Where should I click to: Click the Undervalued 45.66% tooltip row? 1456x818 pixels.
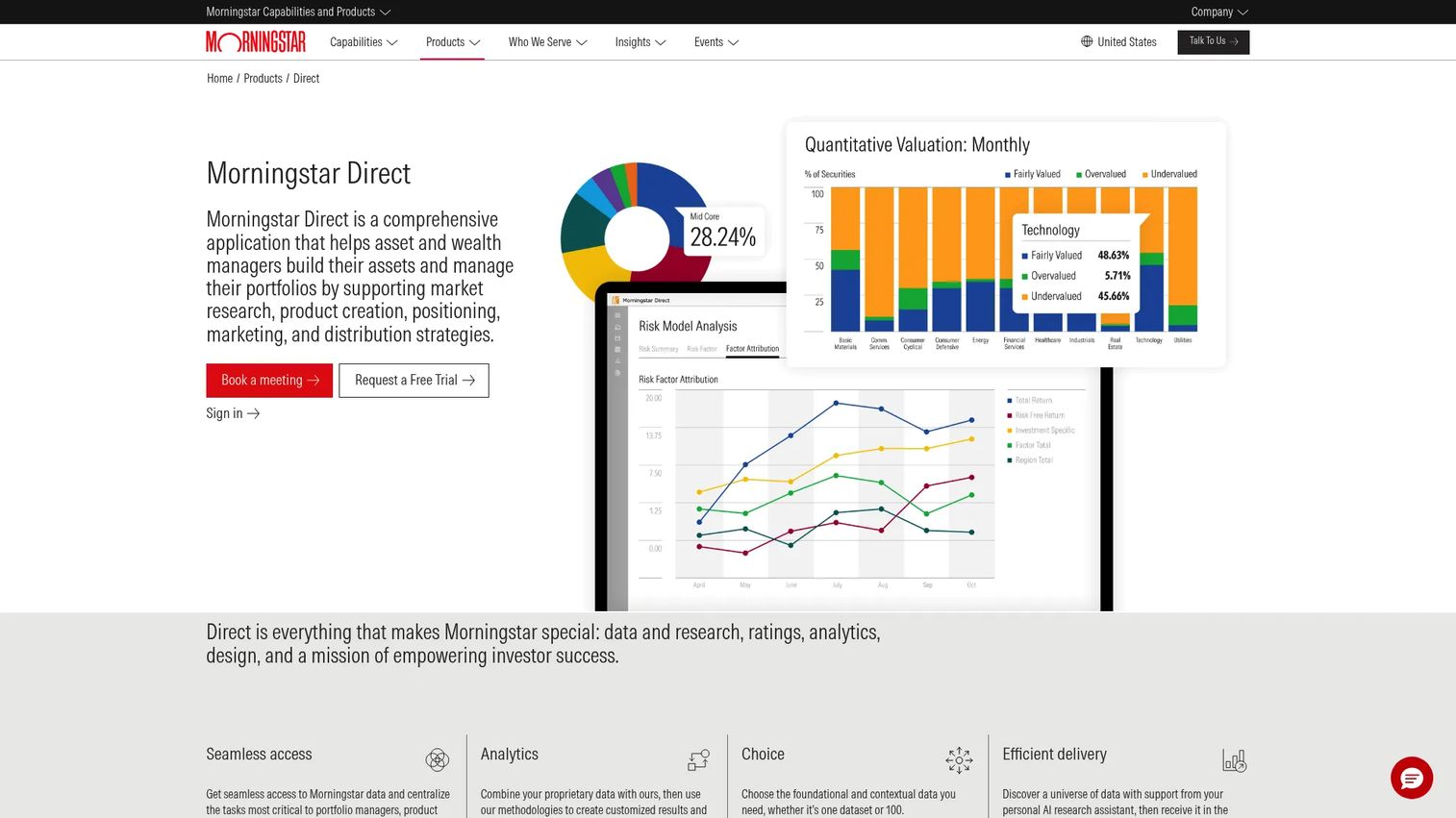pyautogui.click(x=1075, y=296)
